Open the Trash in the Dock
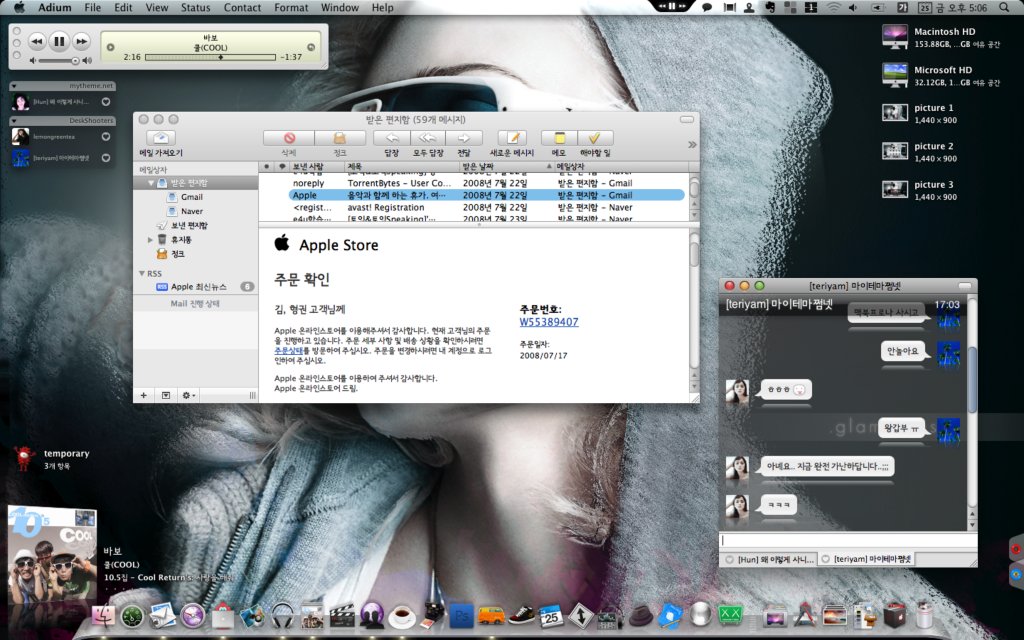Image resolution: width=1024 pixels, height=640 pixels. (923, 615)
